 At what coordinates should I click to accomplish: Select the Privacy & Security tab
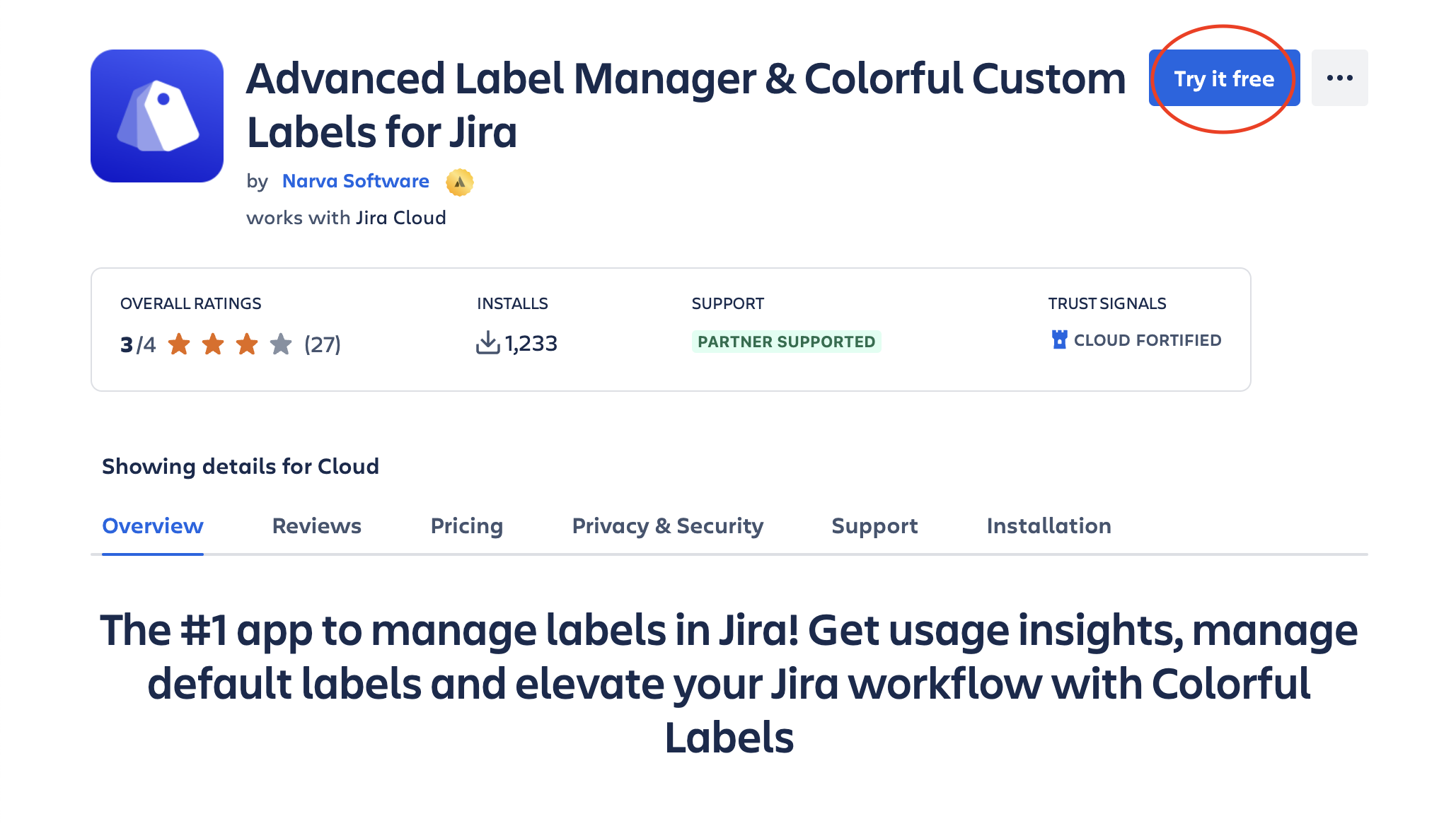[x=667, y=526]
